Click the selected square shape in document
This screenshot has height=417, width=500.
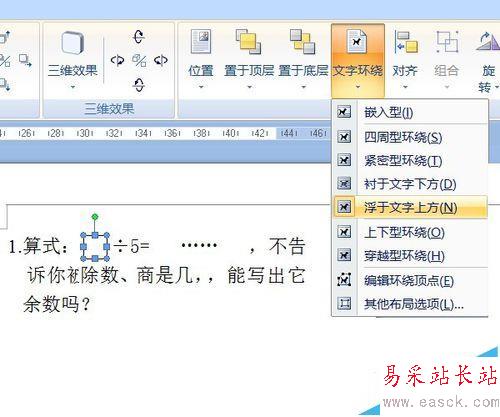pyautogui.click(x=95, y=247)
